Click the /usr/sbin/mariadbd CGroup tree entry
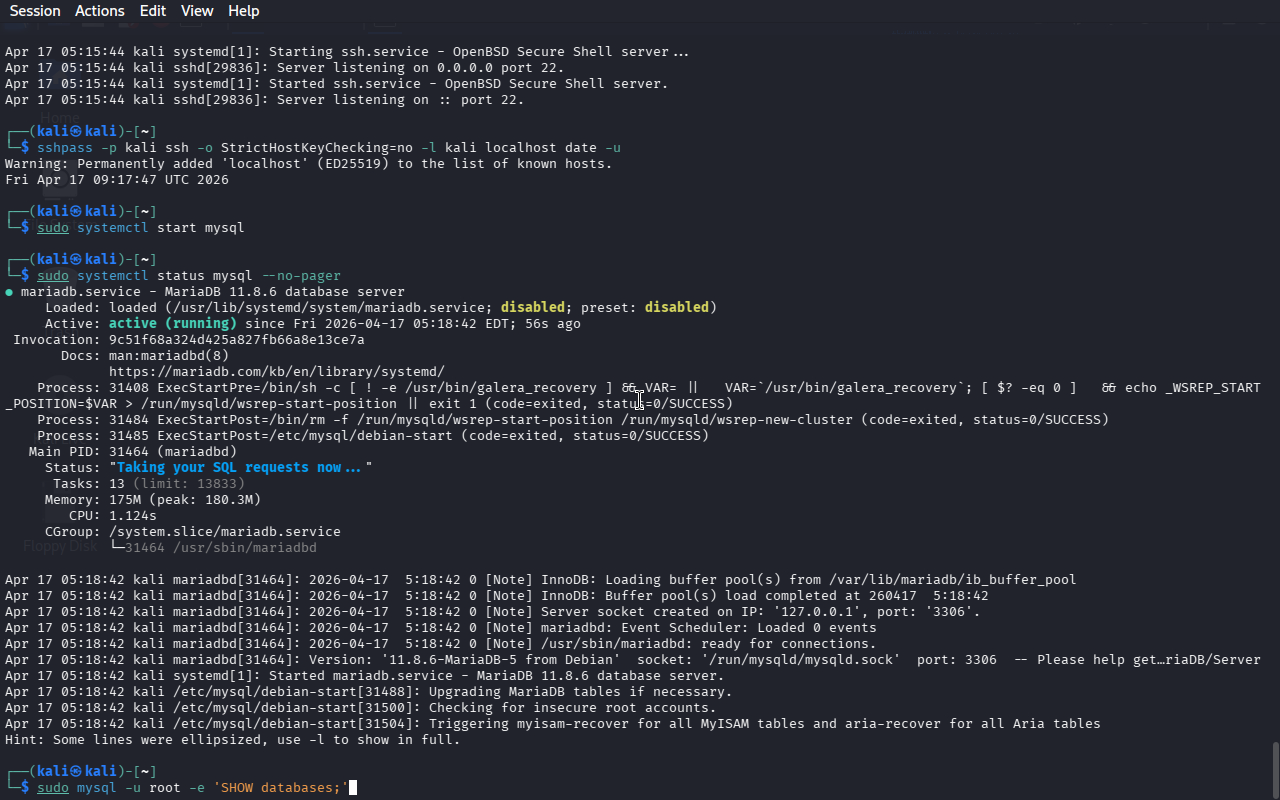 pyautogui.click(x=220, y=548)
